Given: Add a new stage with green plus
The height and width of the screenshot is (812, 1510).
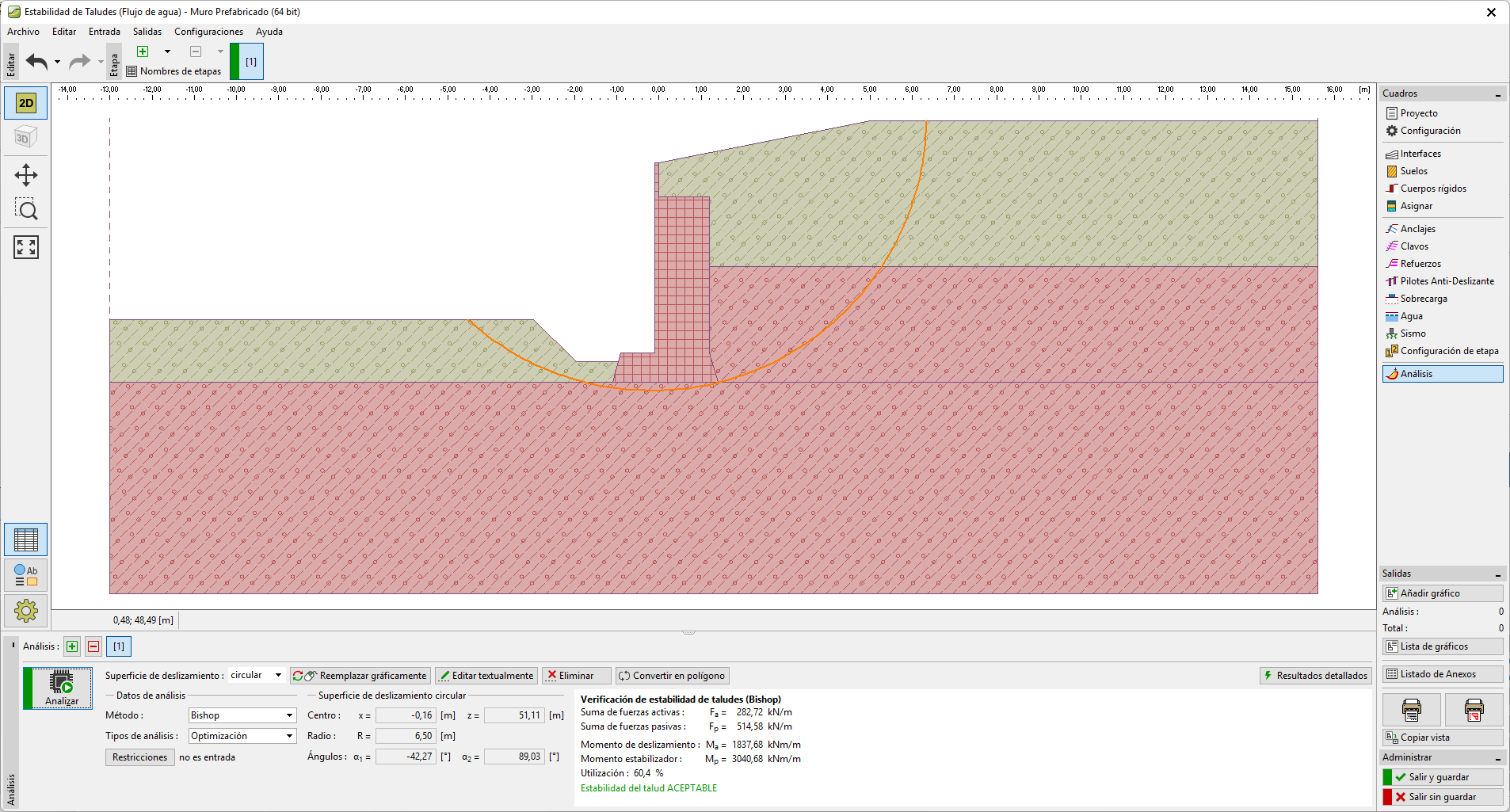Looking at the screenshot, I should 143,51.
